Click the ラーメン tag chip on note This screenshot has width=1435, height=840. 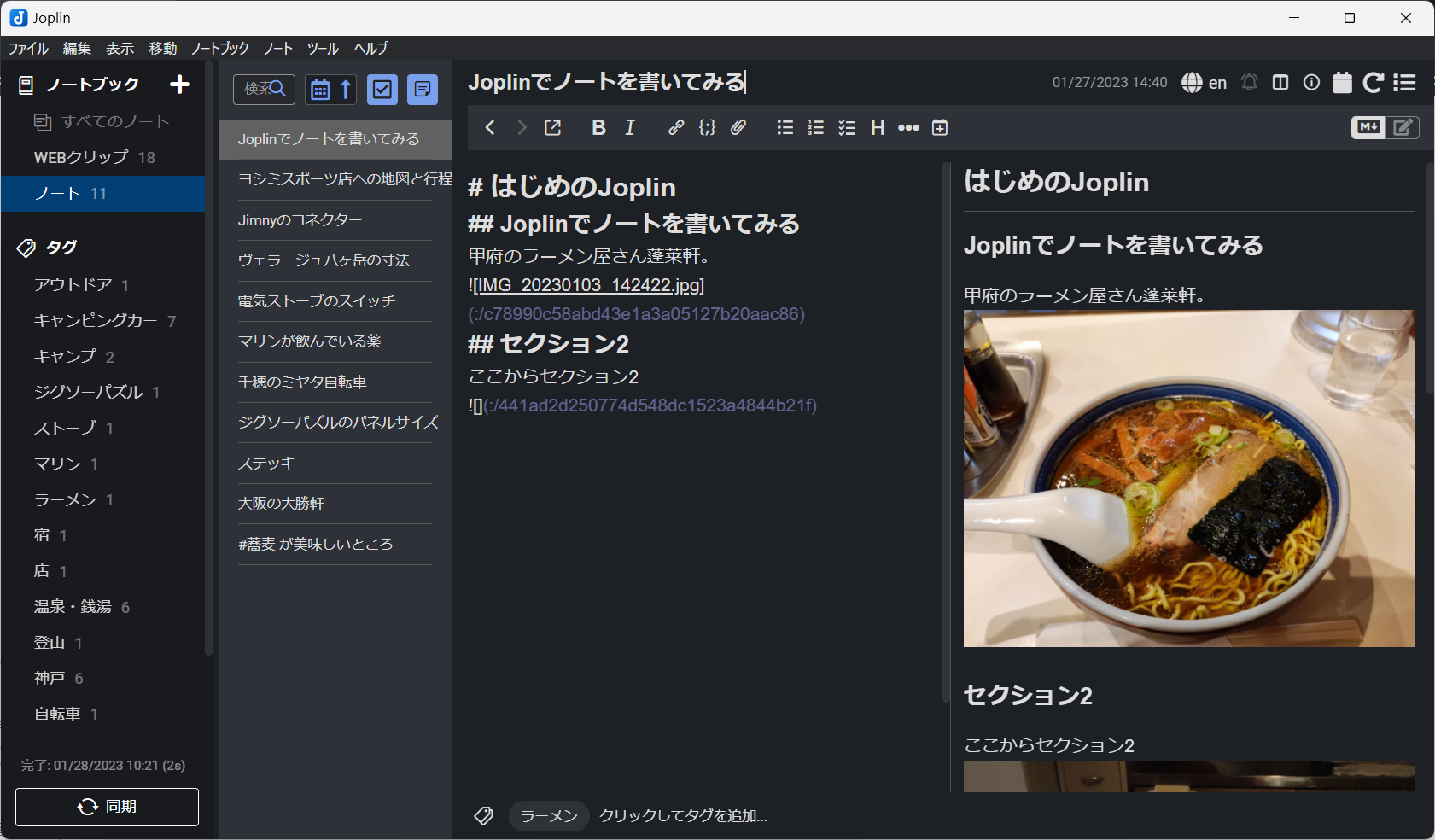(549, 816)
